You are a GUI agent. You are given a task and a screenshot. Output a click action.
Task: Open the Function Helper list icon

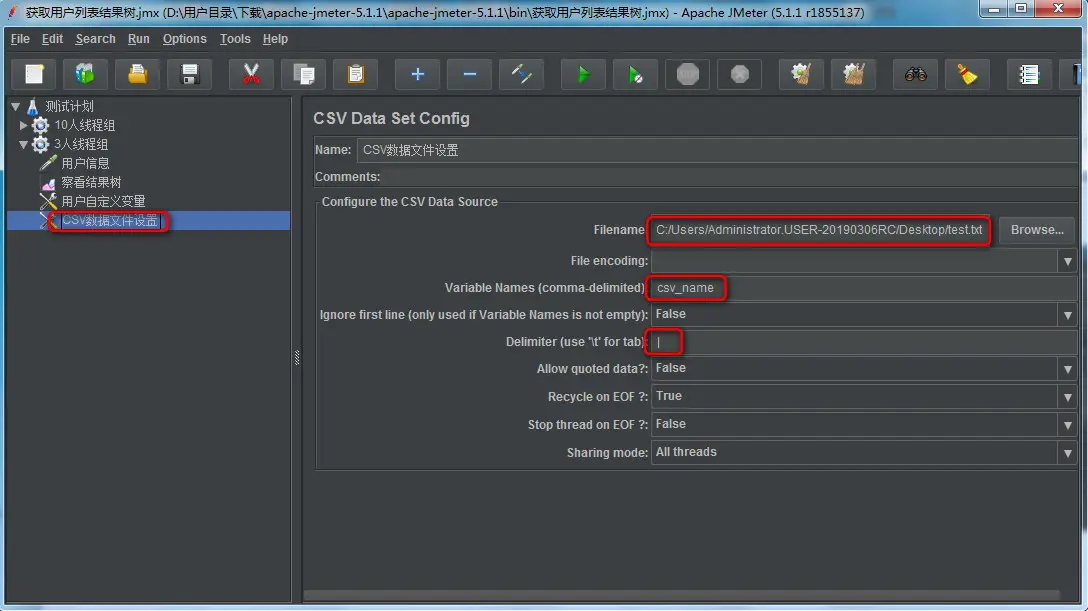tap(1029, 74)
